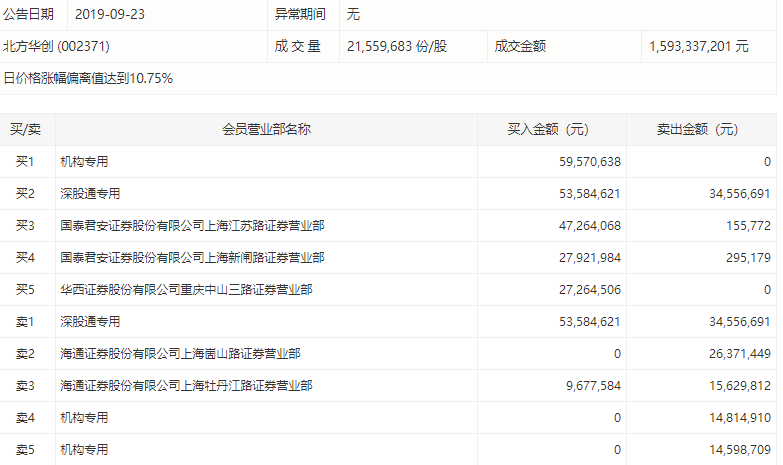Select buy amount 59,570,638
783x465 pixels.
click(590, 161)
